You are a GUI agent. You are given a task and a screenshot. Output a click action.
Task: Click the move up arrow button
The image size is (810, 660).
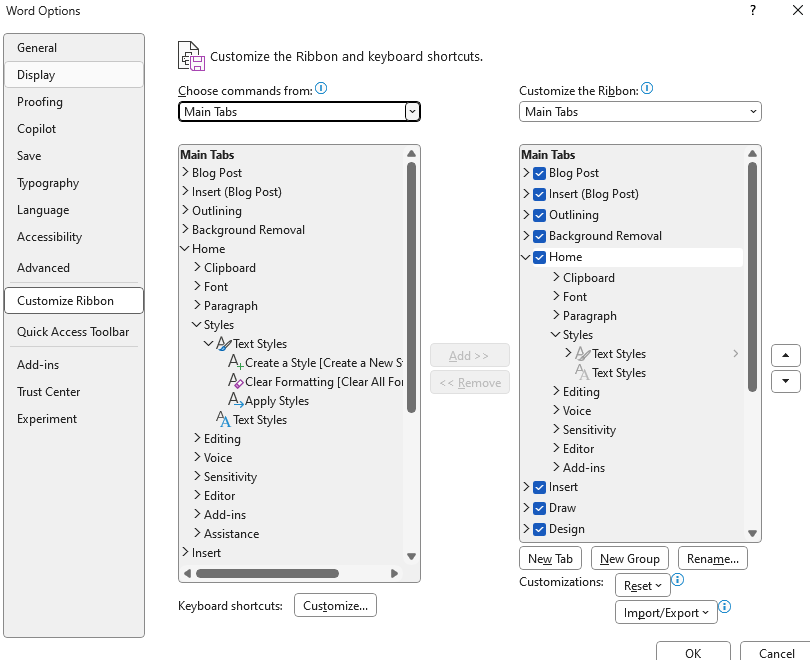pyautogui.click(x=786, y=355)
